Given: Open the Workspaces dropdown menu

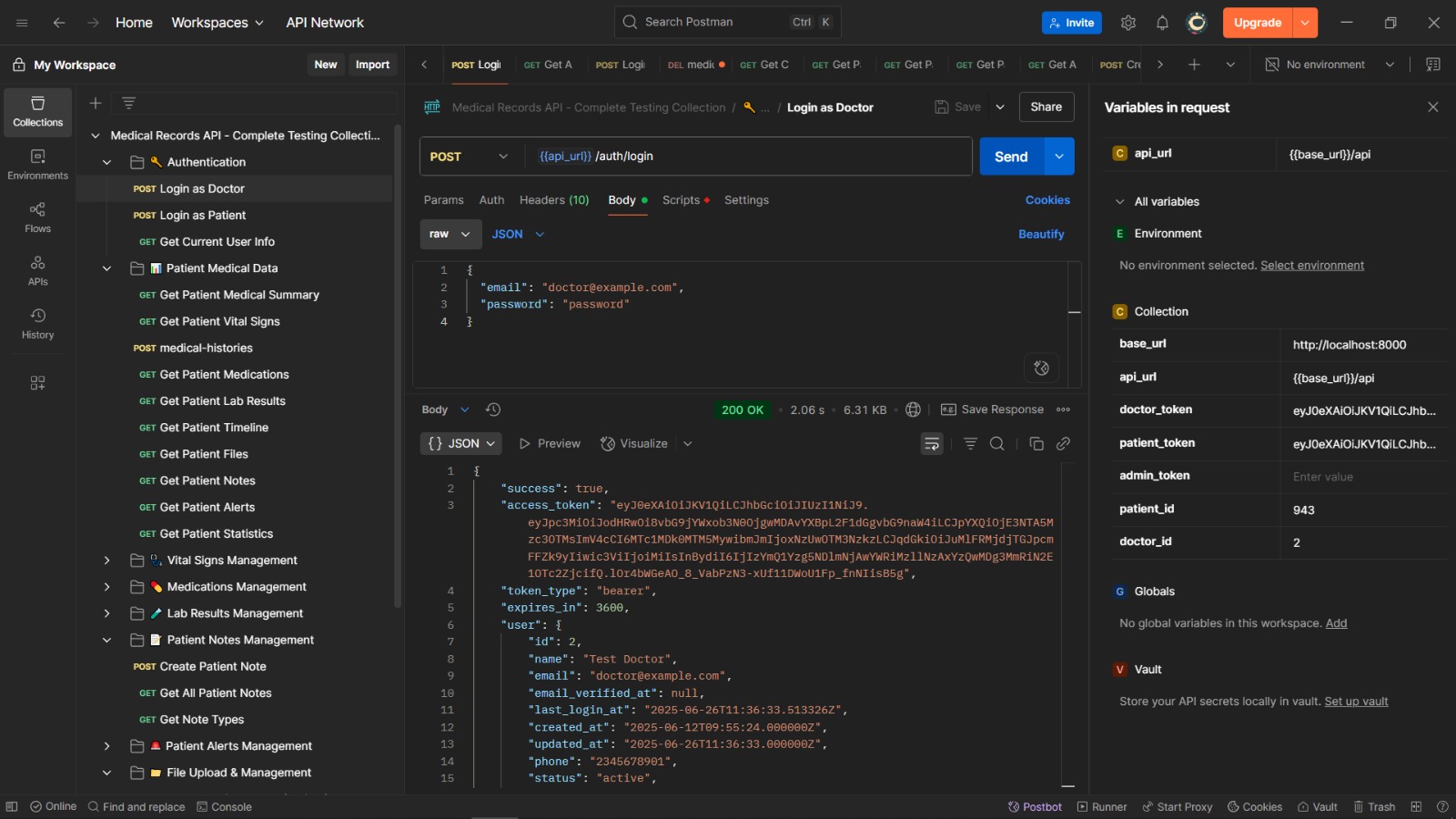Looking at the screenshot, I should 217,23.
